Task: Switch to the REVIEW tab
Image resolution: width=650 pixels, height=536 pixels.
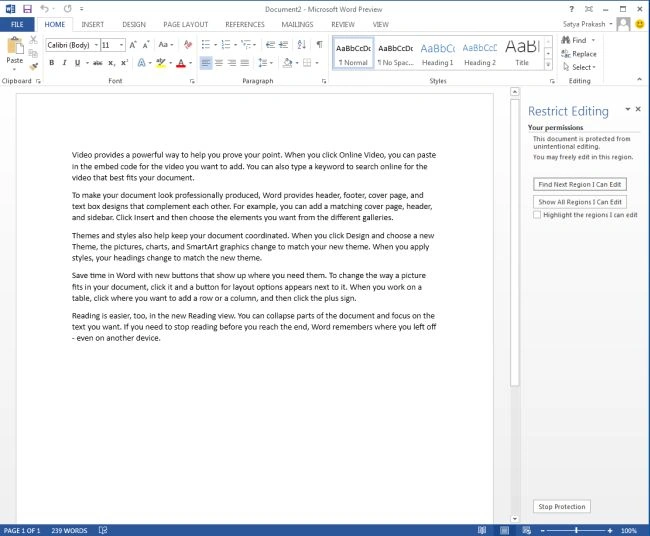Action: click(x=343, y=24)
